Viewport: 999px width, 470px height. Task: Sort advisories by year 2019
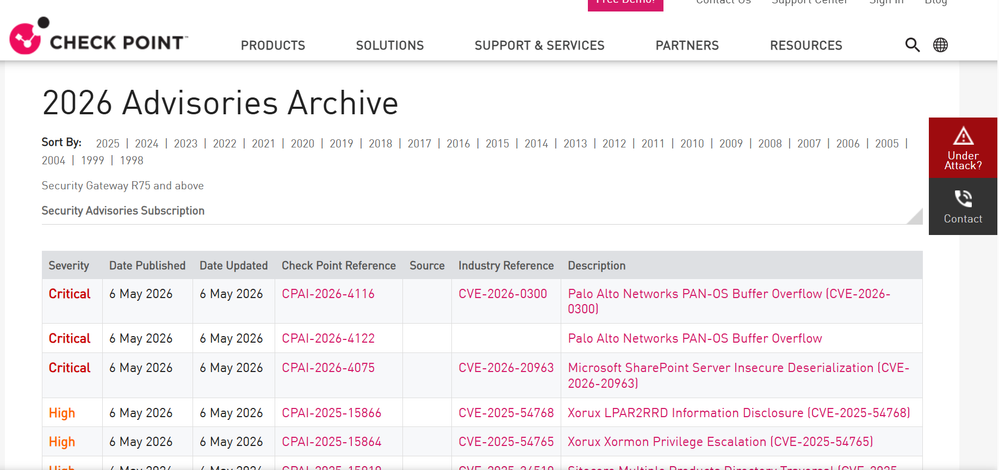341,144
